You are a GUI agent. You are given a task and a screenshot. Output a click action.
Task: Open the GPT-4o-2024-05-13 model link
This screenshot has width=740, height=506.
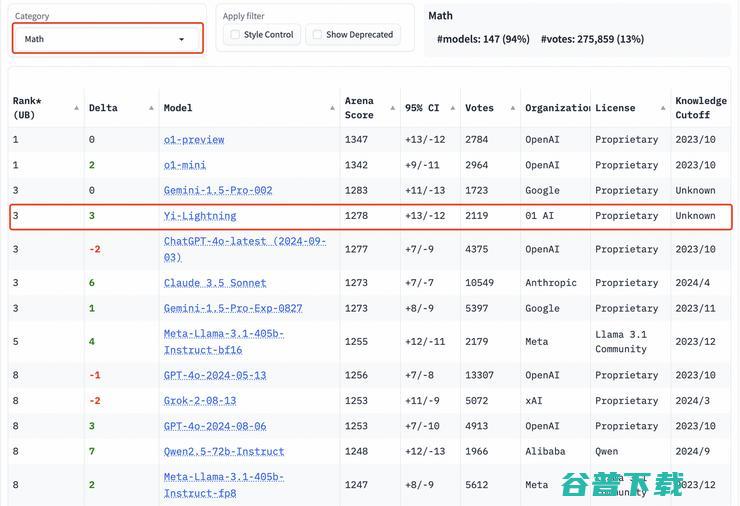coord(215,375)
